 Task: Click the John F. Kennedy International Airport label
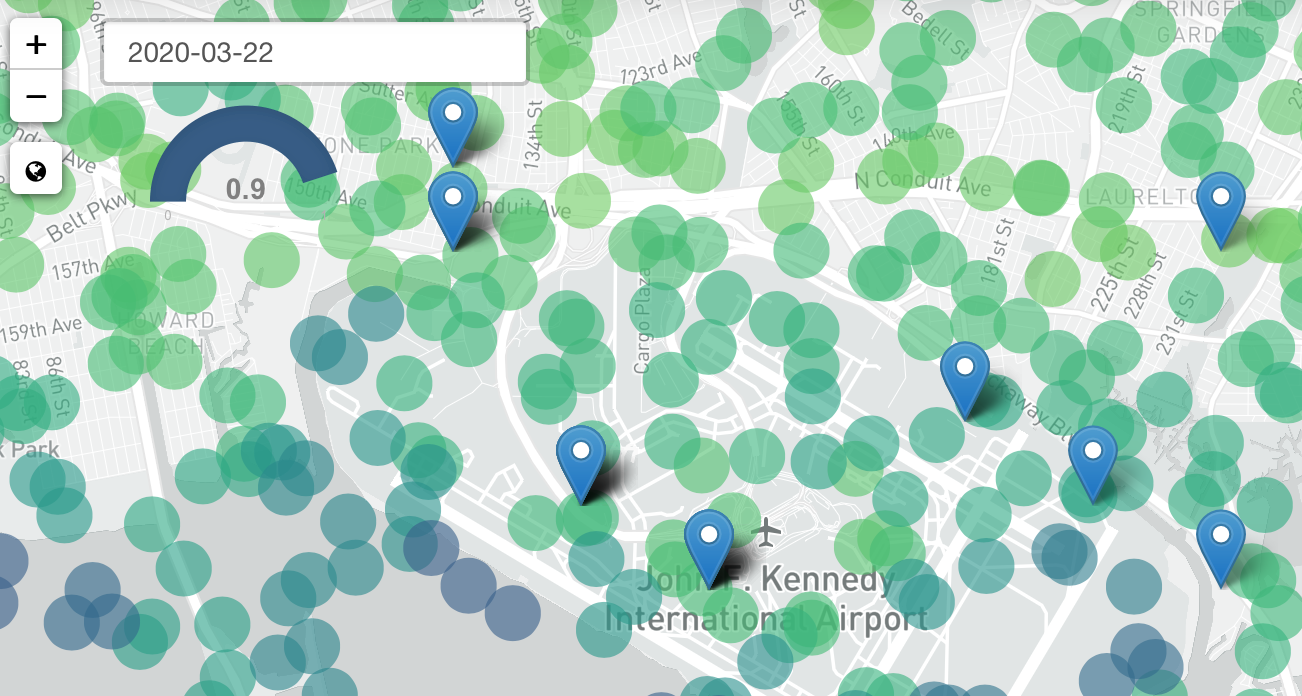[766, 598]
